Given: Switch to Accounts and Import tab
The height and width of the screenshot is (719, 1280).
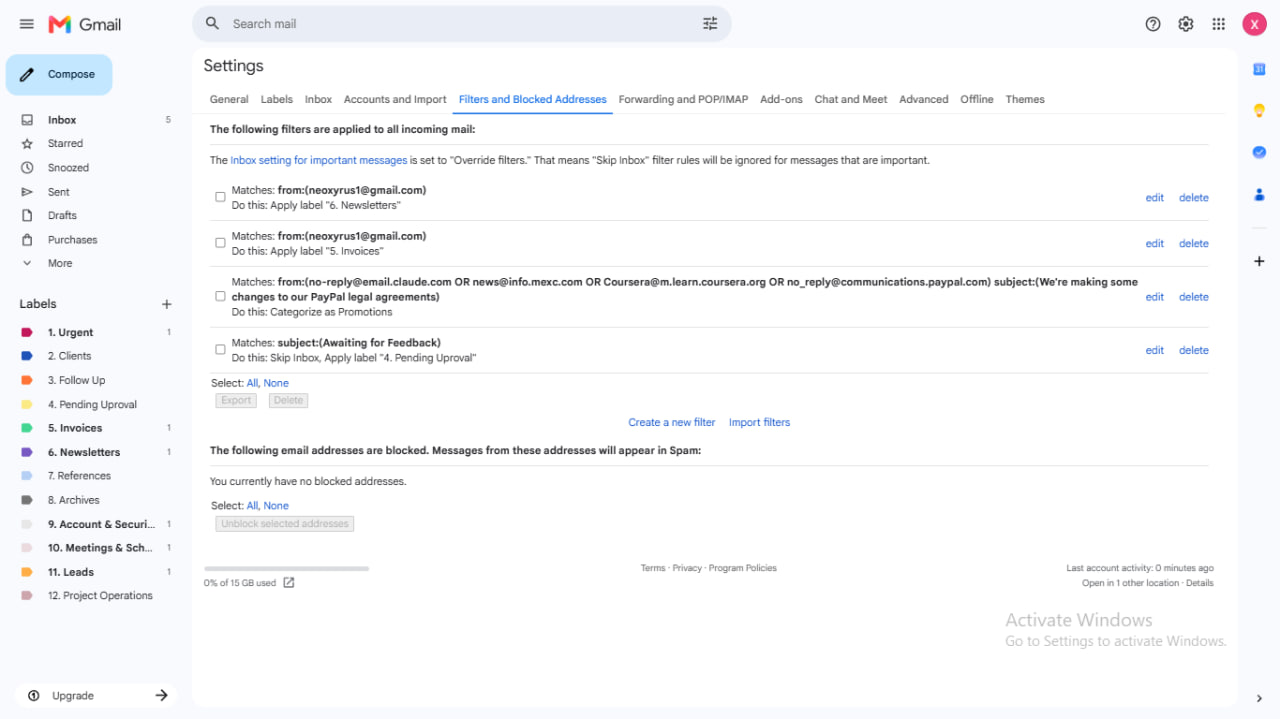Looking at the screenshot, I should [395, 99].
